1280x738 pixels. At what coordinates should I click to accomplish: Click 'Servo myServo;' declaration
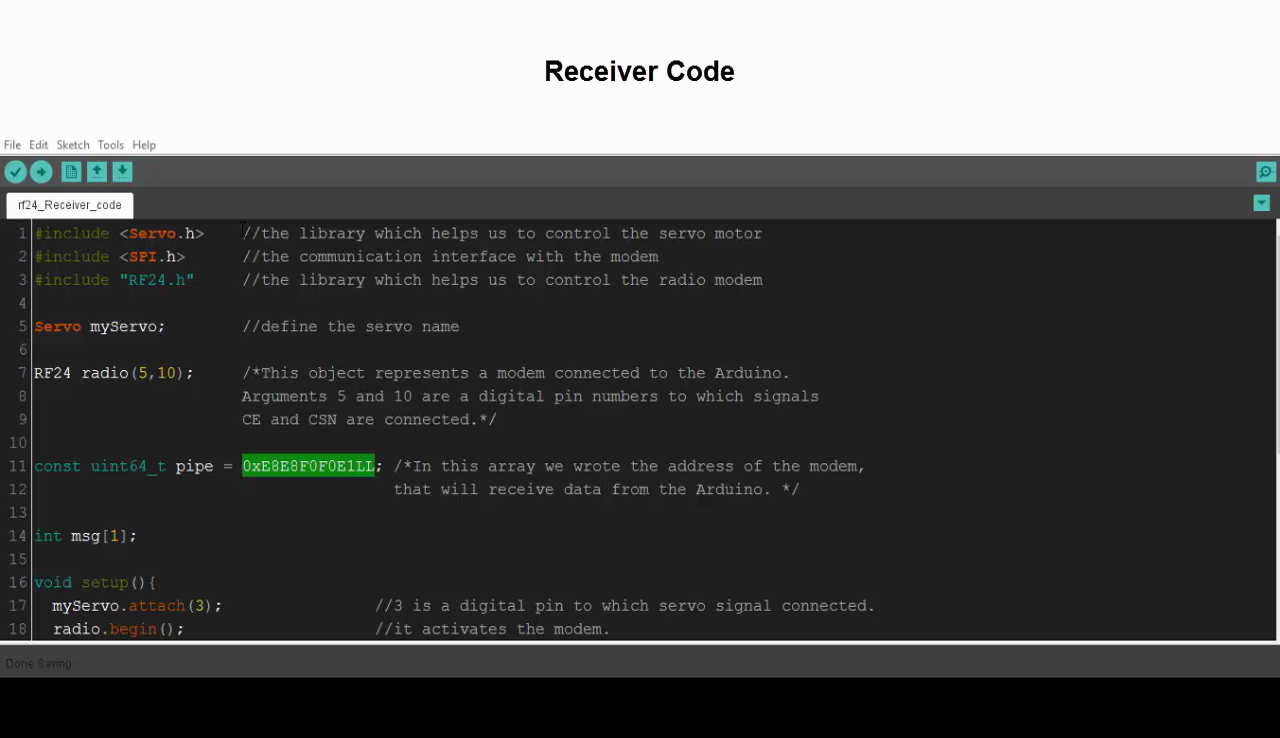pos(100,327)
